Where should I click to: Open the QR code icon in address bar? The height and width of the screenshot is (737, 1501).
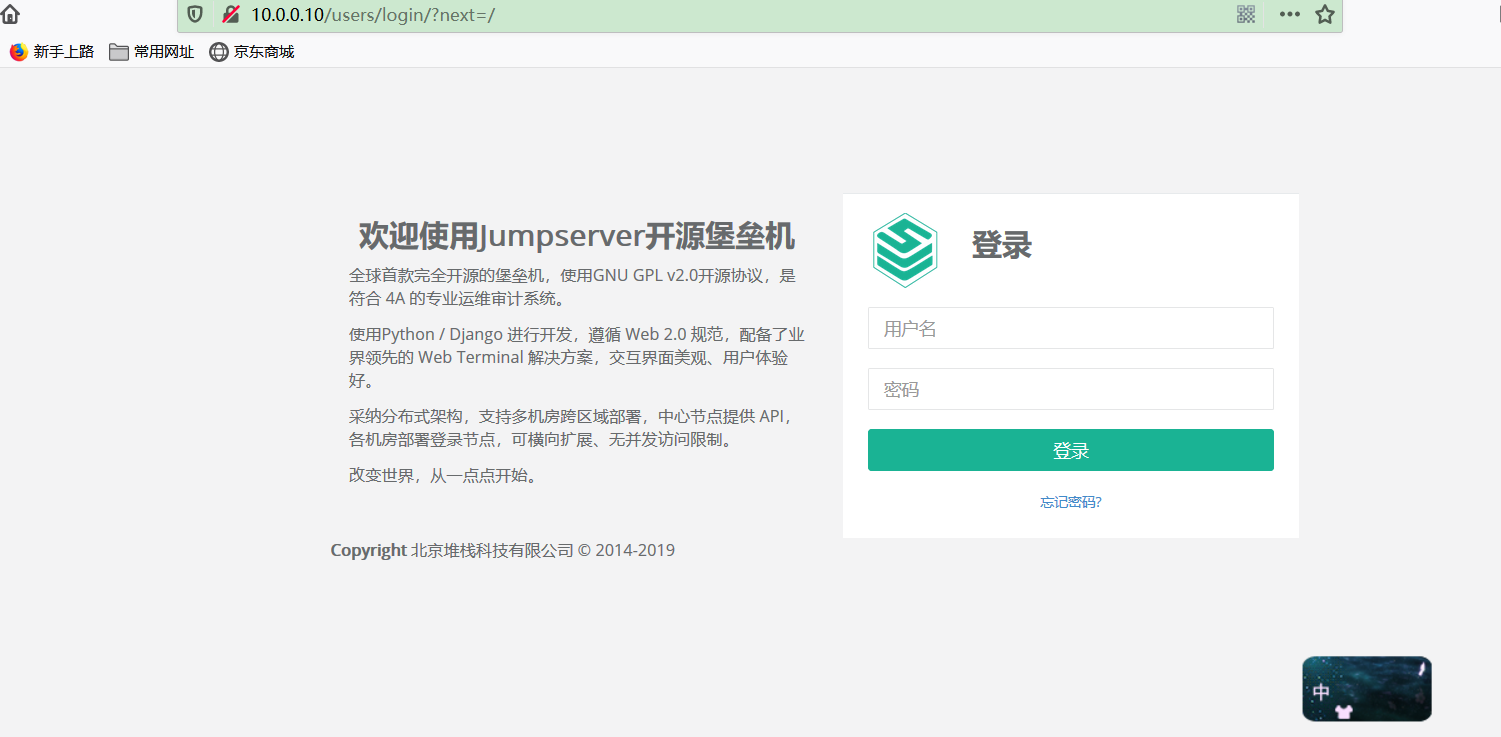(1246, 14)
